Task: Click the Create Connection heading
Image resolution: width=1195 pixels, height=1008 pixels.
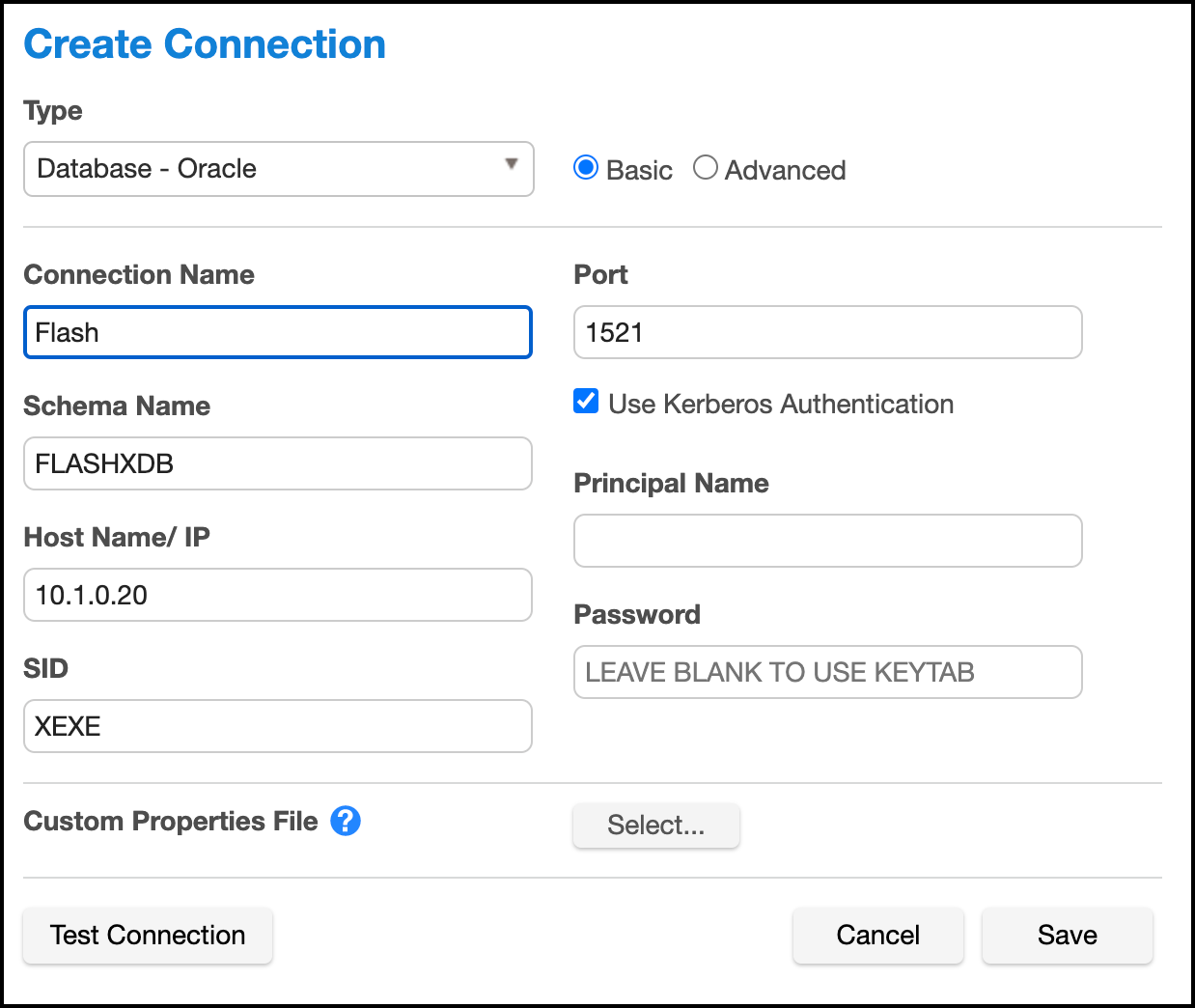Action: coord(205,44)
